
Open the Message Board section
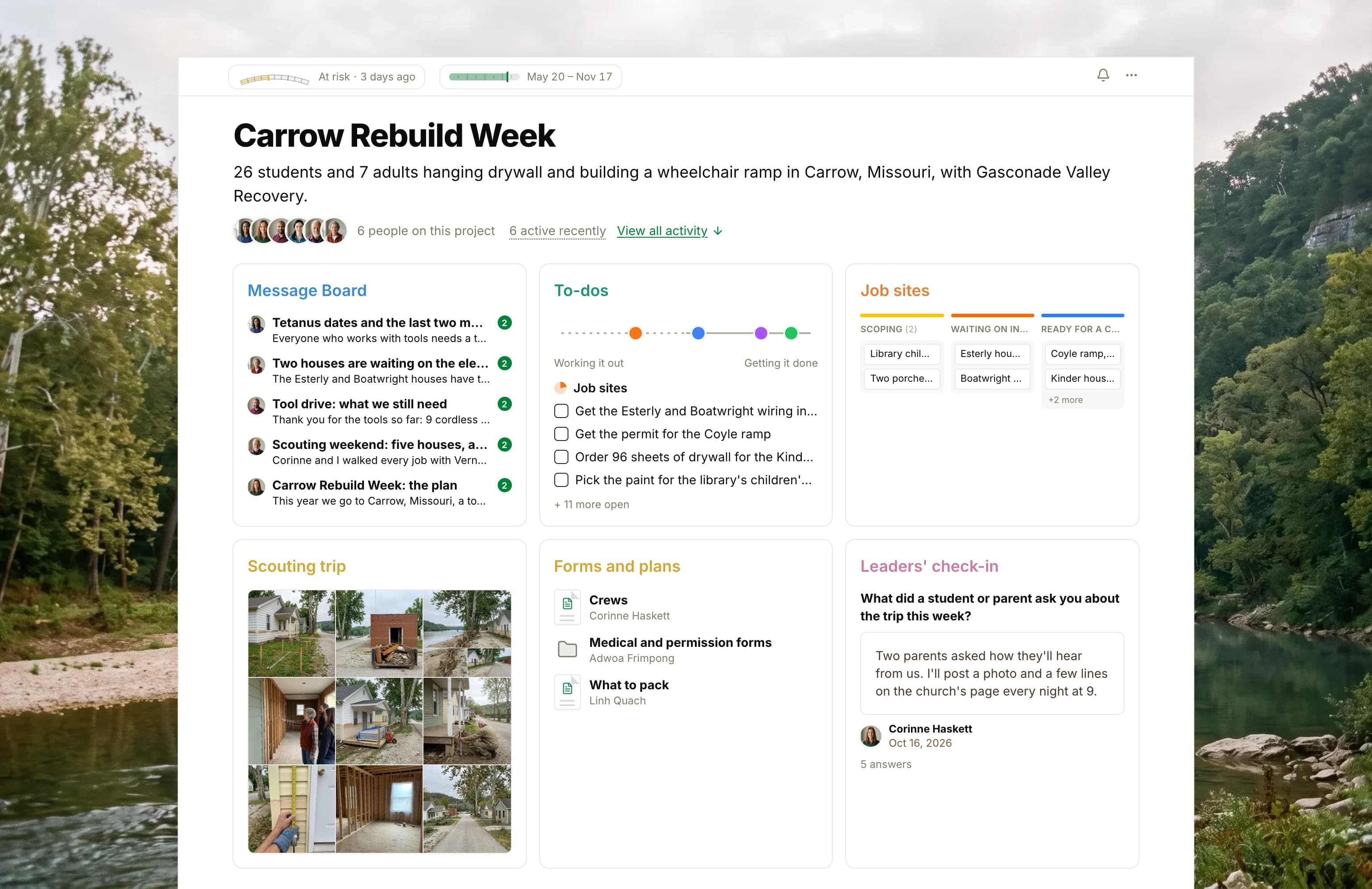pos(307,290)
